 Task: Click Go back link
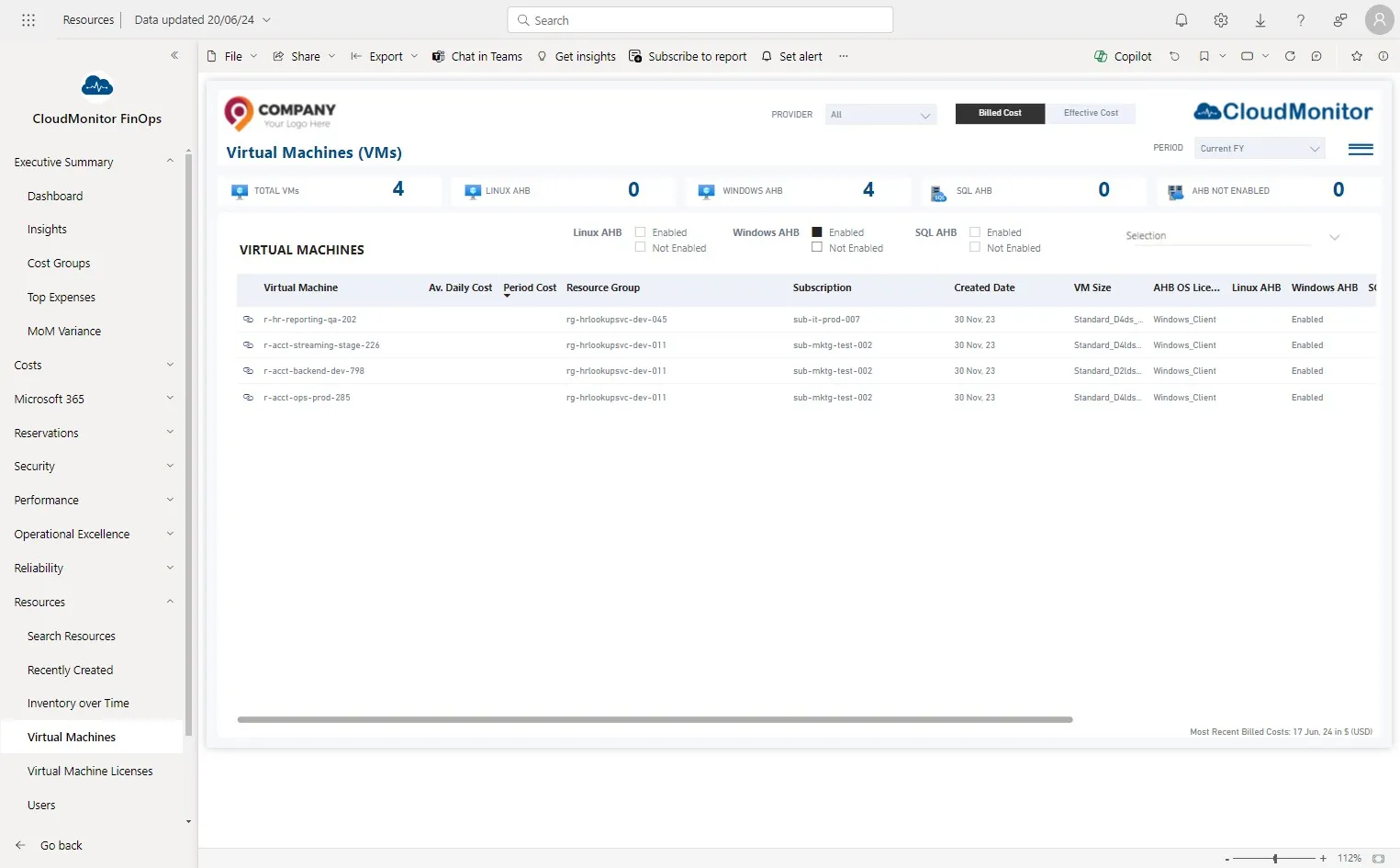pos(61,845)
